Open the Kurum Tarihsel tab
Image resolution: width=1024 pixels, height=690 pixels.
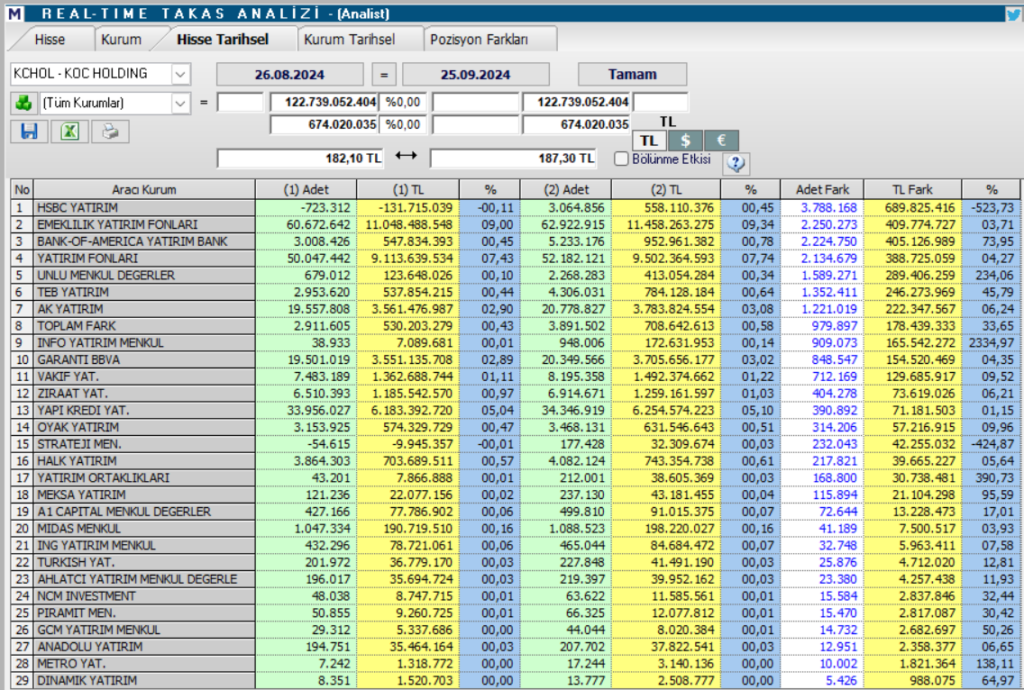(x=349, y=39)
